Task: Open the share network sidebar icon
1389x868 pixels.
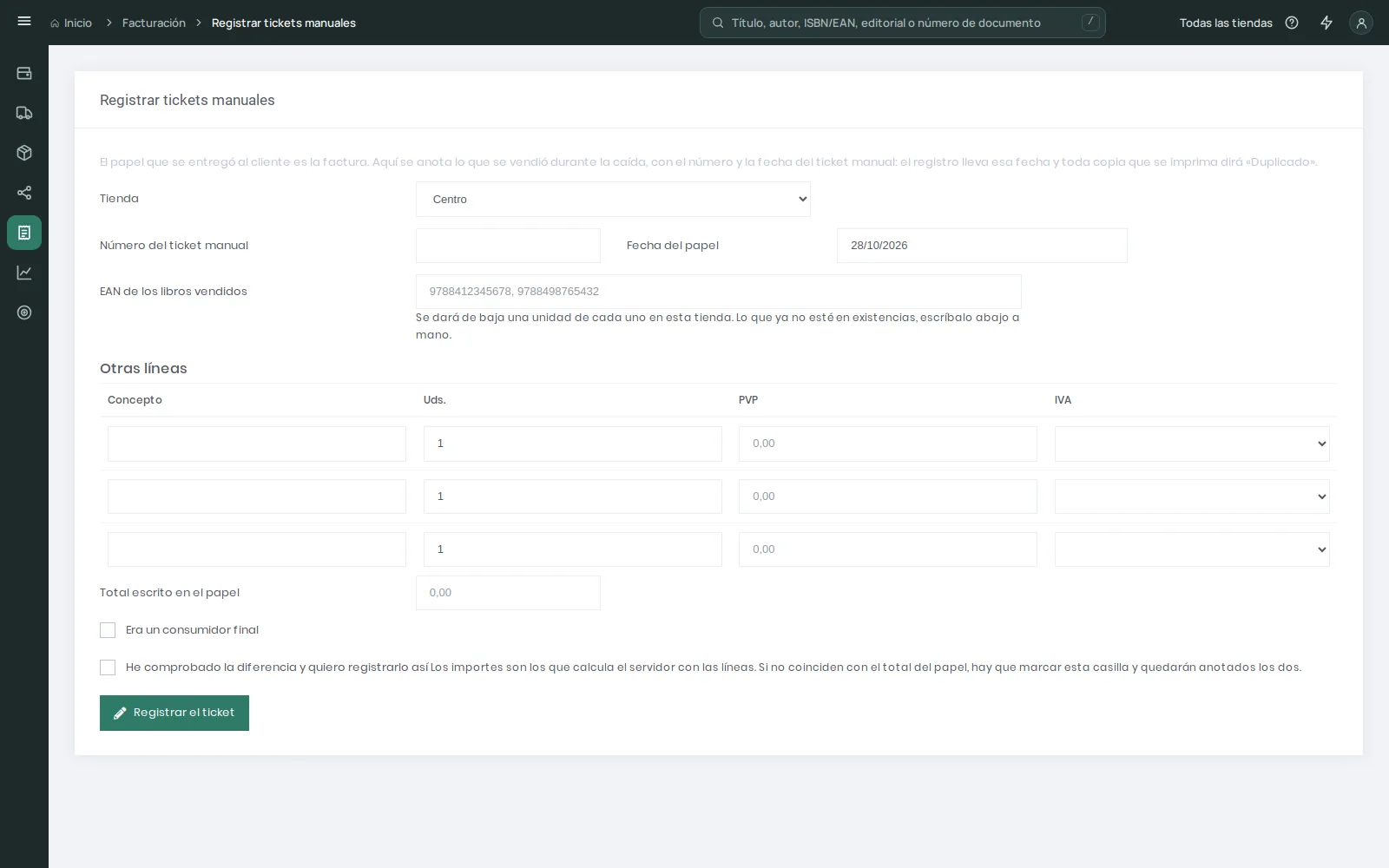Action: (x=24, y=193)
